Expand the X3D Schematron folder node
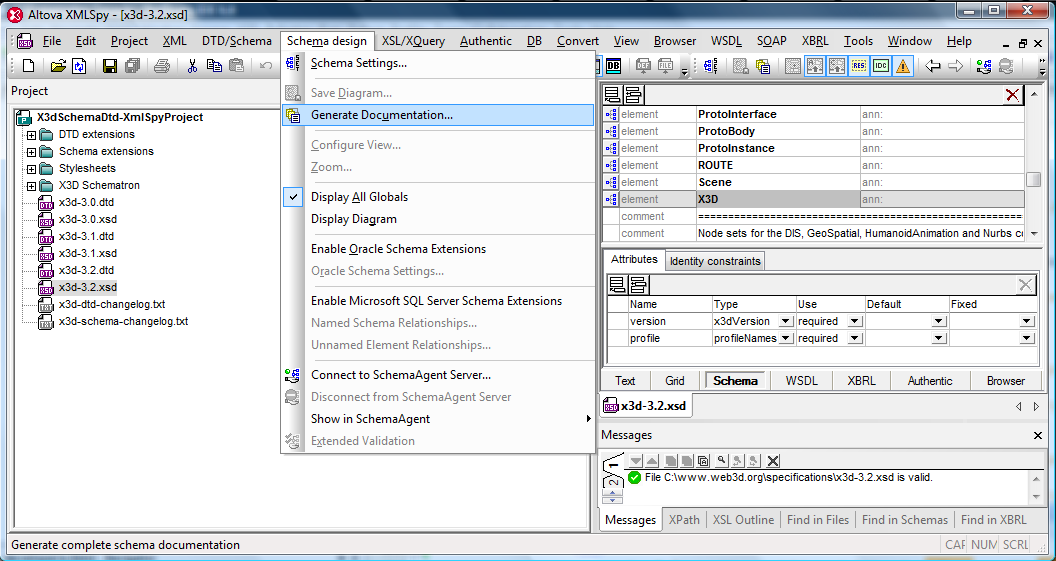1056x561 pixels. [31, 186]
